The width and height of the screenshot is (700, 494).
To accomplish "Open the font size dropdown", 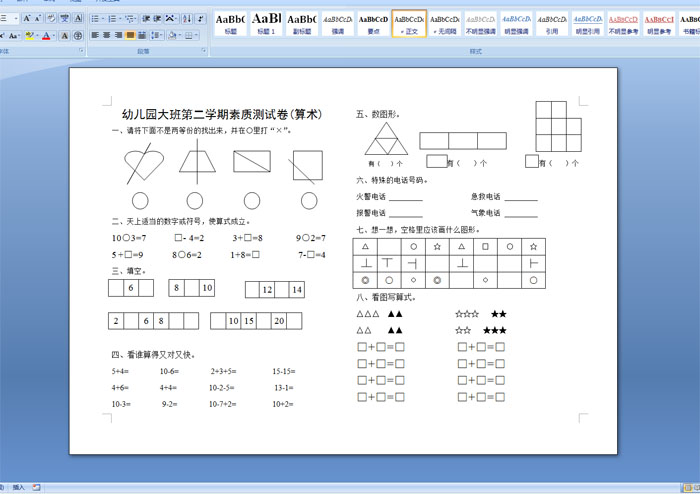I will 16,18.
